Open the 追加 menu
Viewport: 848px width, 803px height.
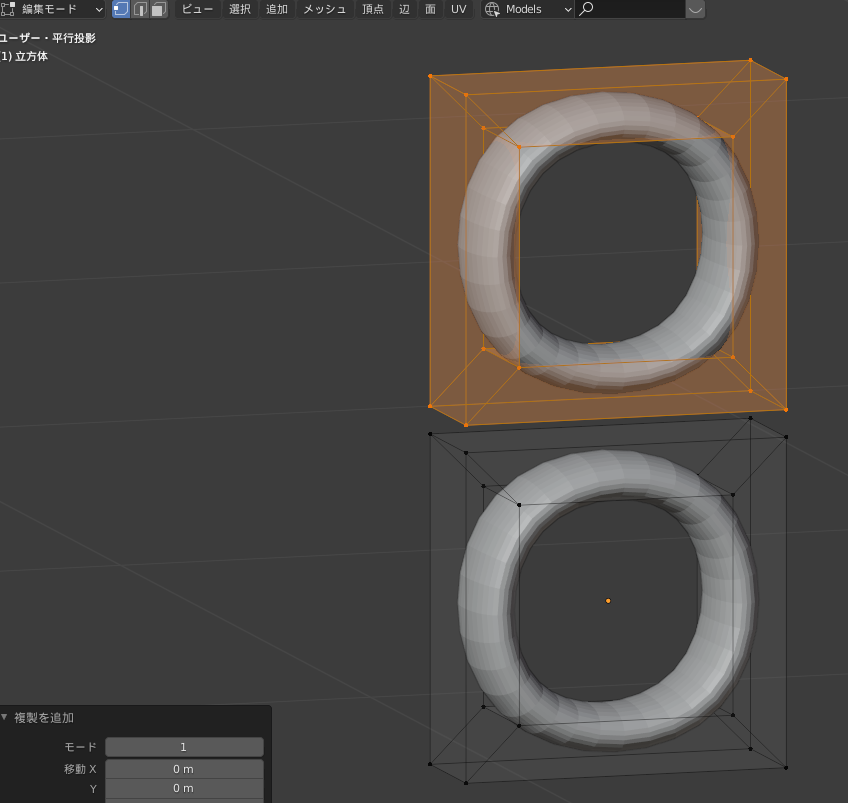coord(277,9)
